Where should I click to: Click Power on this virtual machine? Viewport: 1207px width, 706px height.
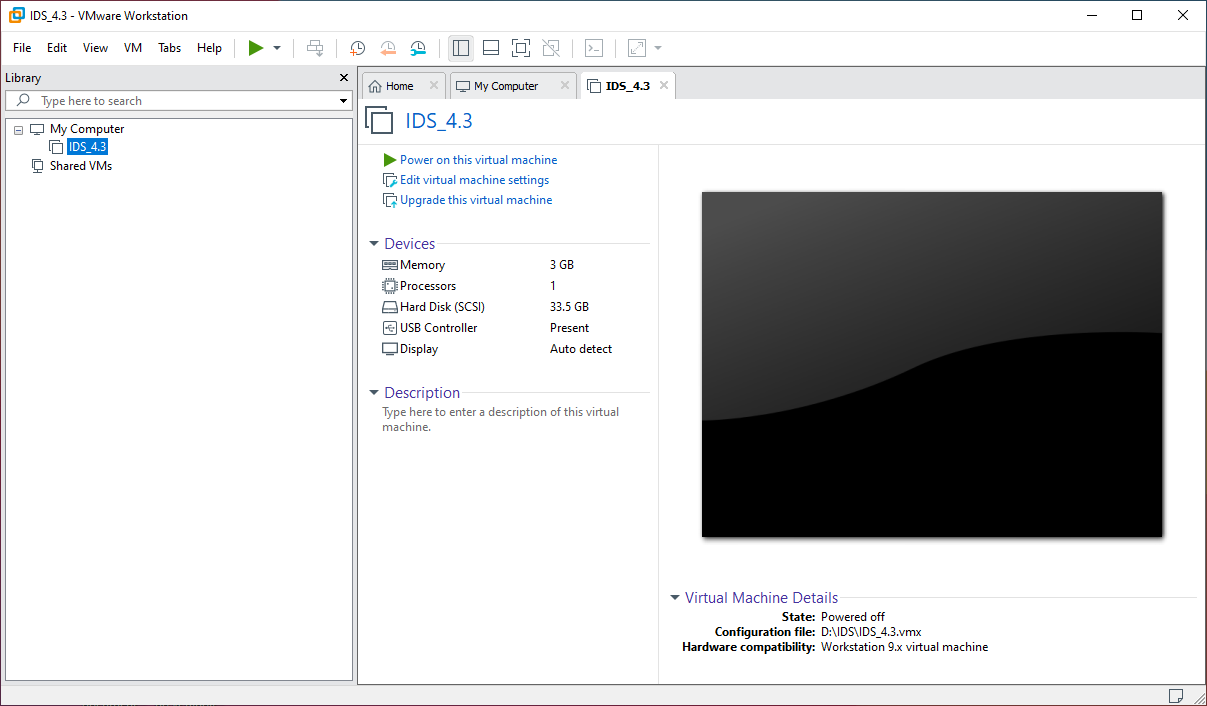[478, 160]
